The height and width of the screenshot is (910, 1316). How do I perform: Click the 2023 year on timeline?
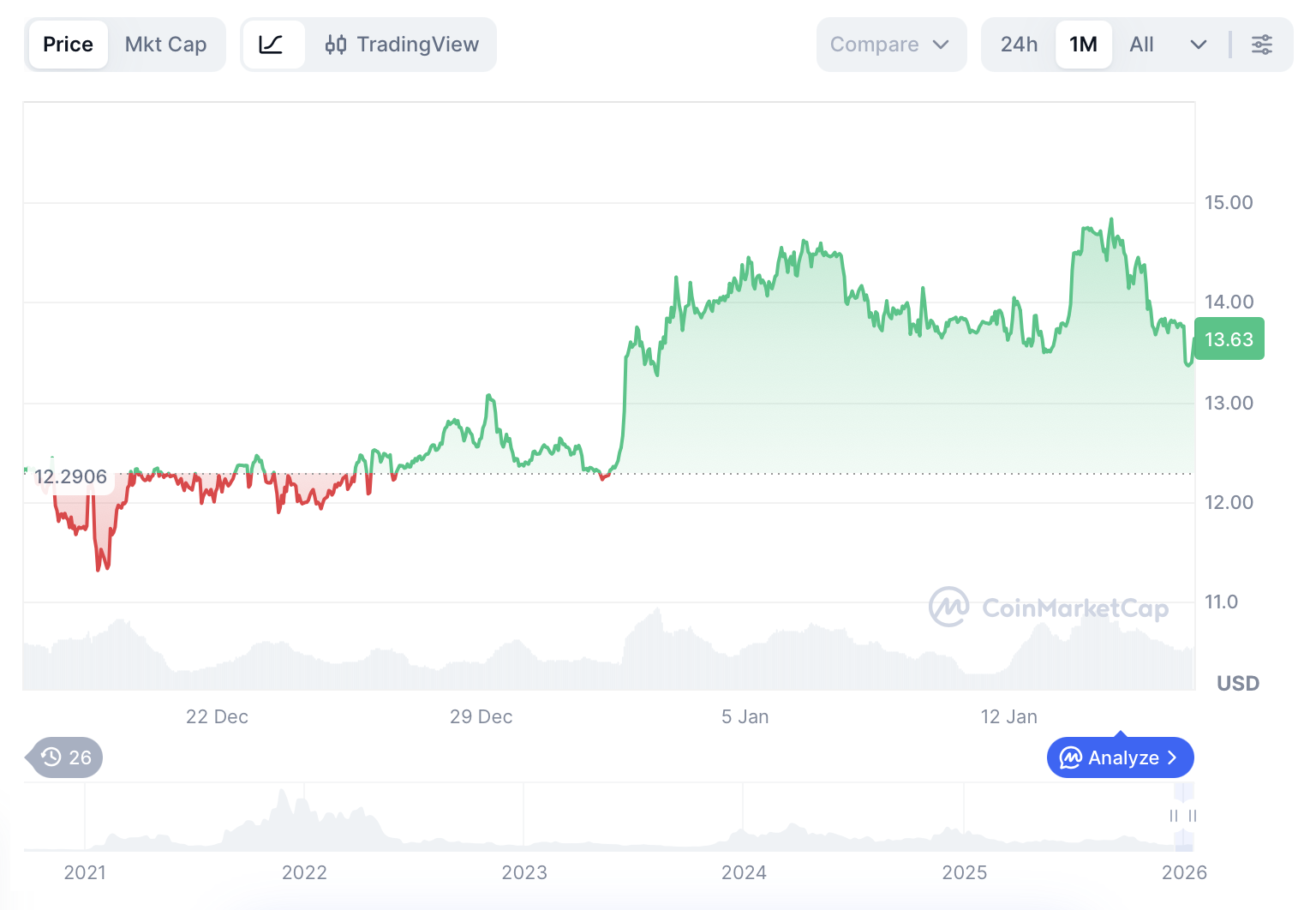point(524,872)
